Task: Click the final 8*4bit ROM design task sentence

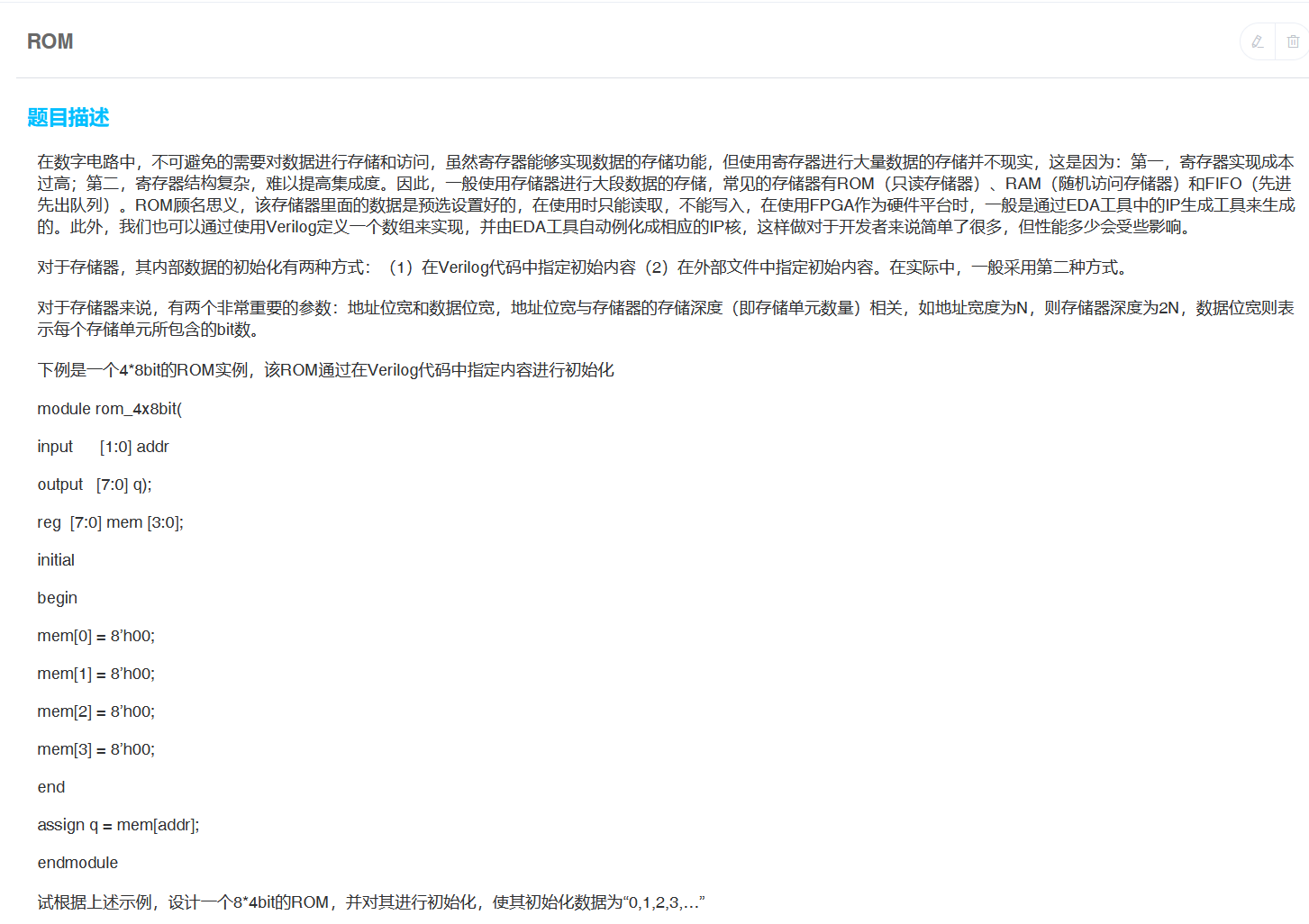Action: point(370,902)
